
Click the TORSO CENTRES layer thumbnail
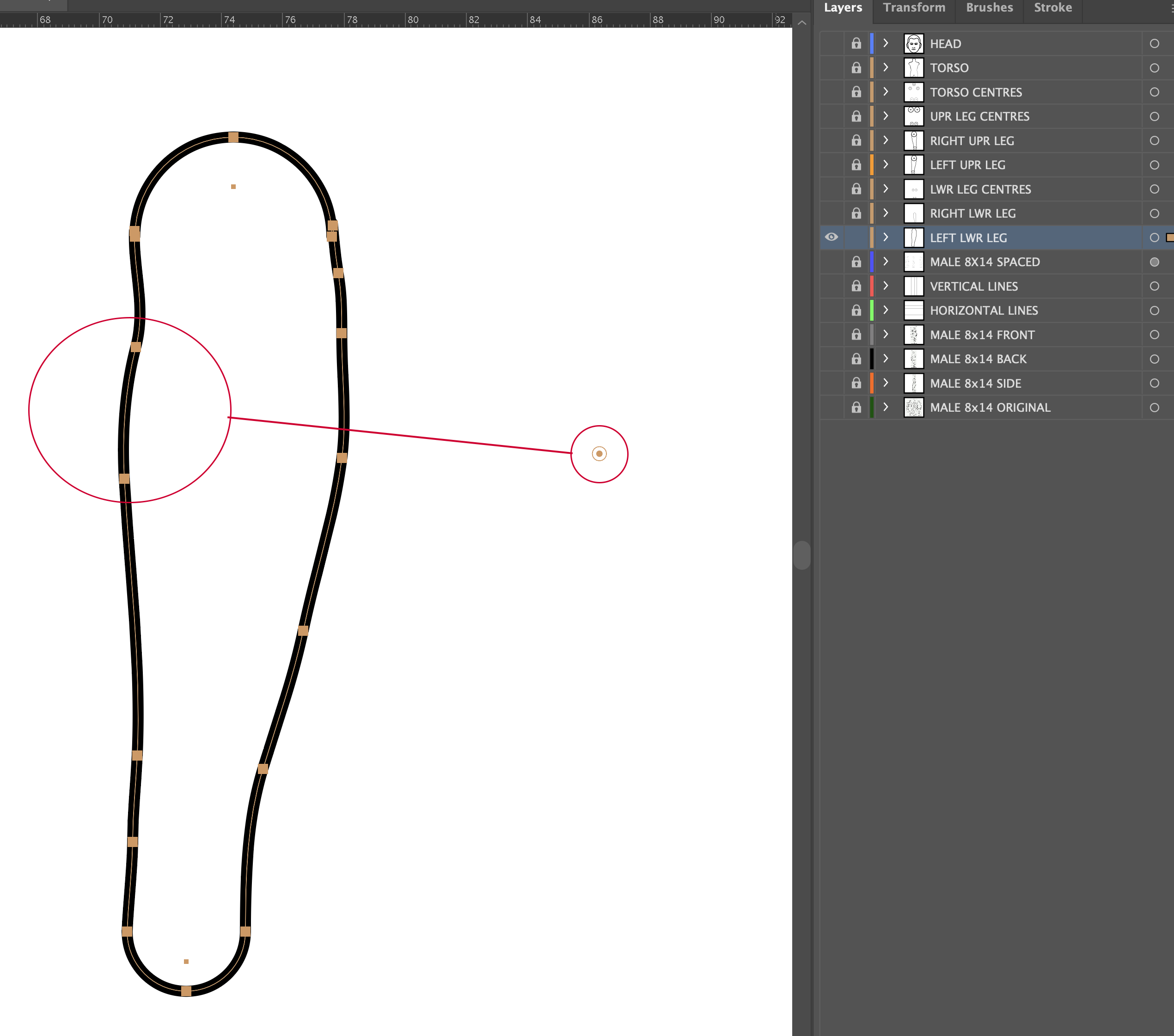click(913, 92)
